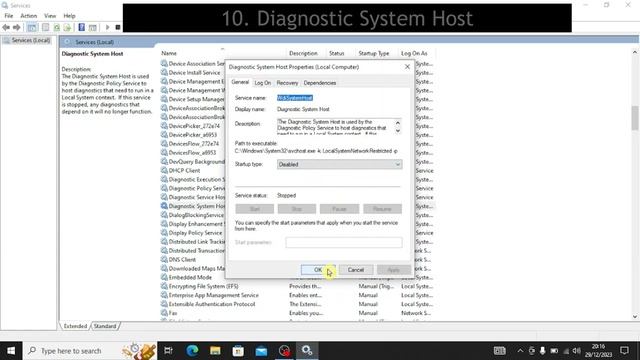Viewport: 640px width, 360px height.
Task: Click the Stop Service square icon in toolbar
Action: click(x=118, y=27)
